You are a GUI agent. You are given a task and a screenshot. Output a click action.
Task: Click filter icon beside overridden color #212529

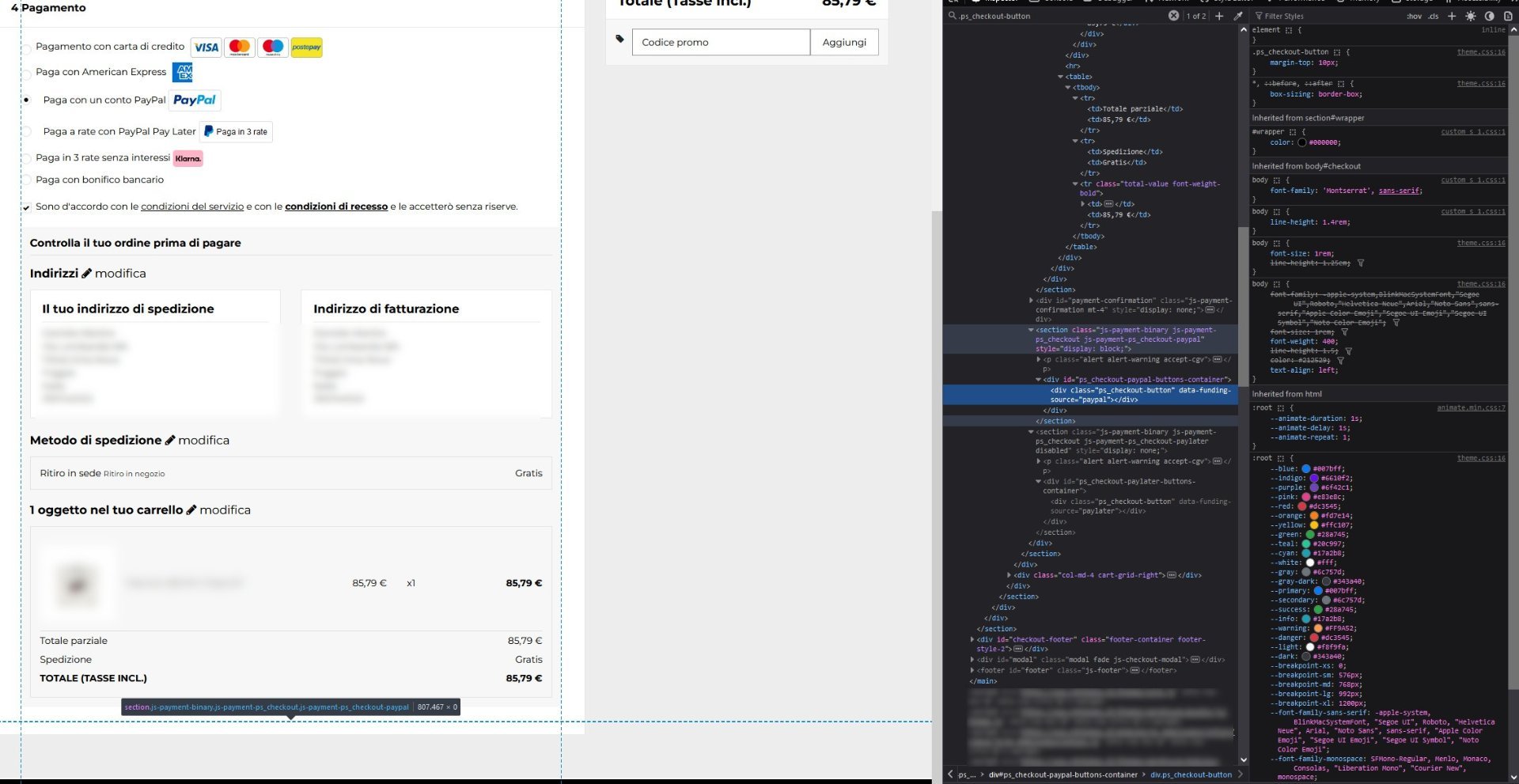1340,361
